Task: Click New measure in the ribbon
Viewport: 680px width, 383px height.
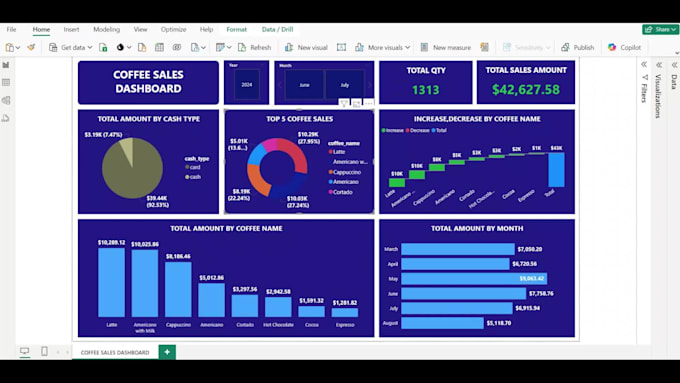Action: coord(445,47)
